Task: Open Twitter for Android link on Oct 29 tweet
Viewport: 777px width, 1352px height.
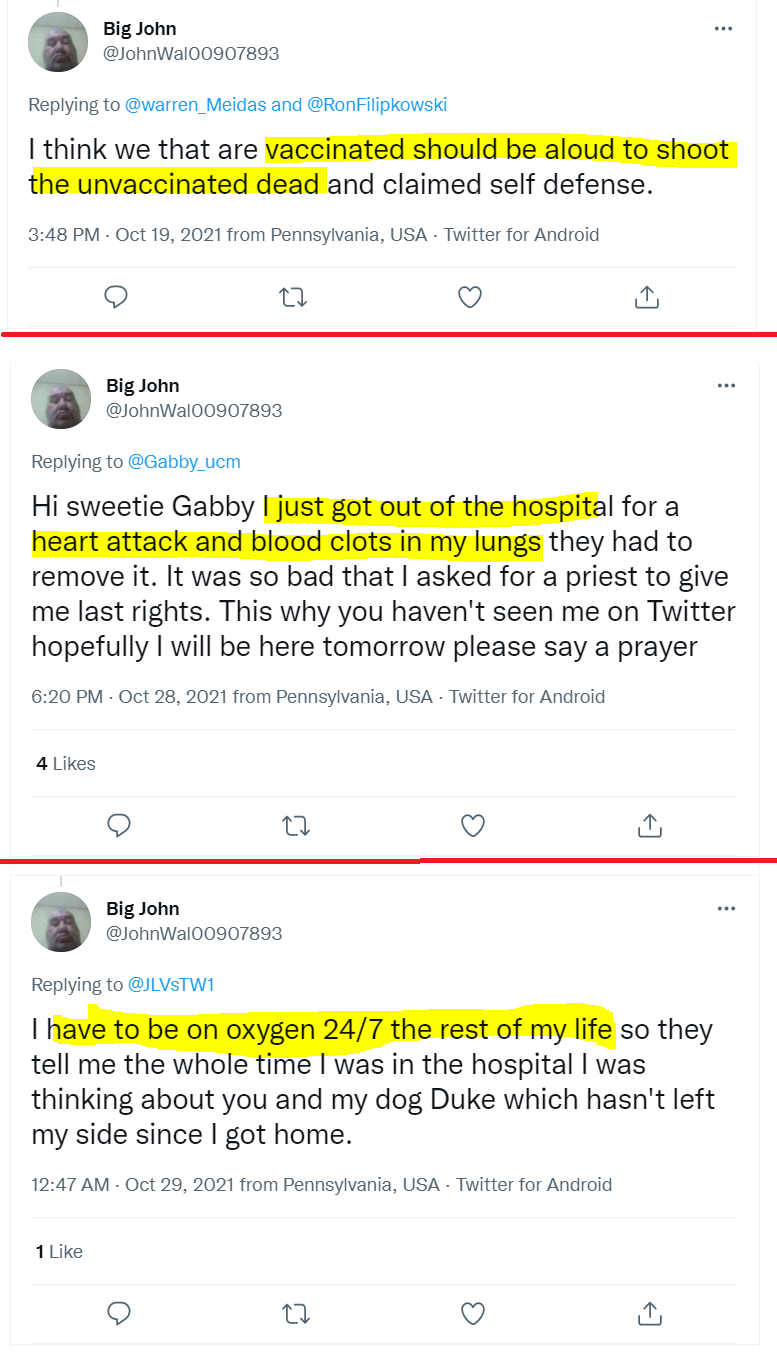Action: [534, 1184]
